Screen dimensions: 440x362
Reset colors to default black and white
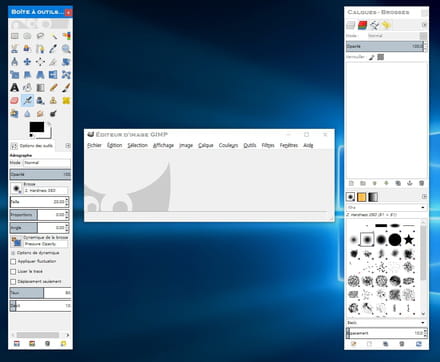31,135
